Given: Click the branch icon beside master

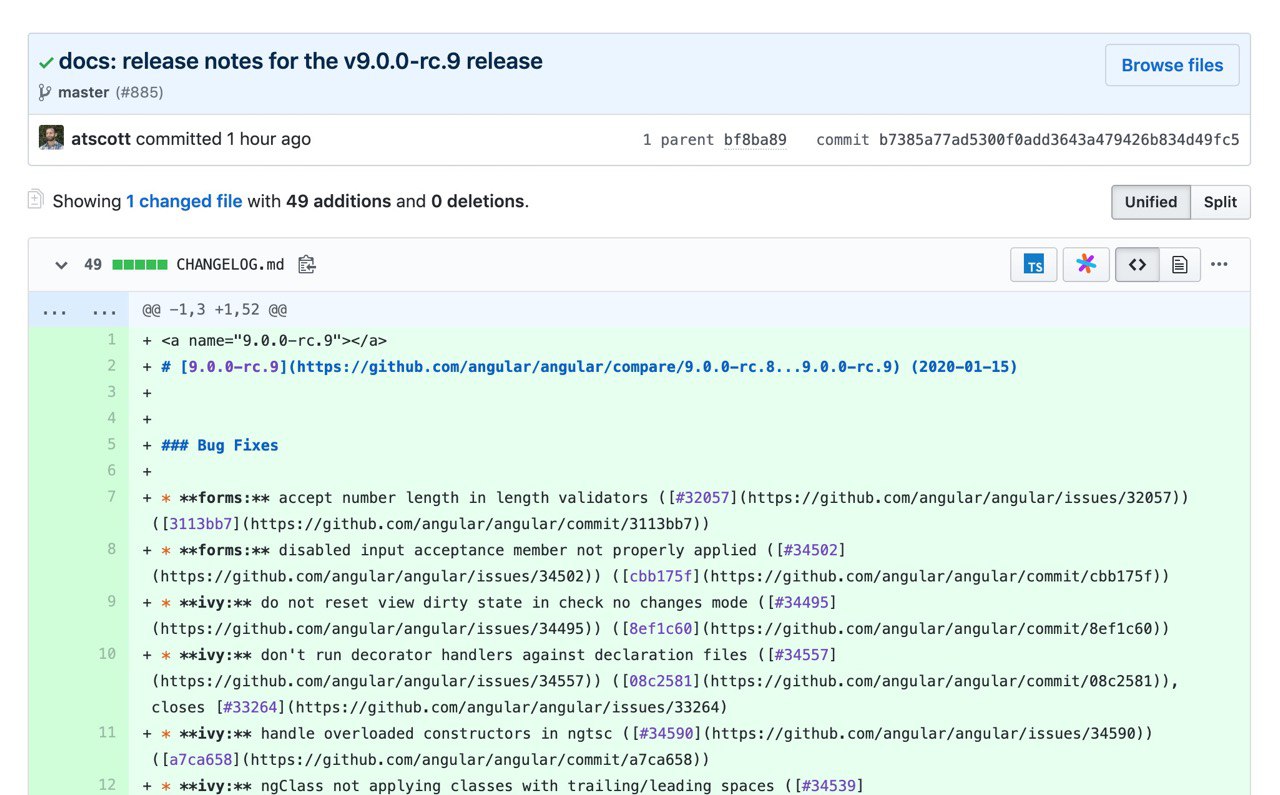Looking at the screenshot, I should point(44,92).
